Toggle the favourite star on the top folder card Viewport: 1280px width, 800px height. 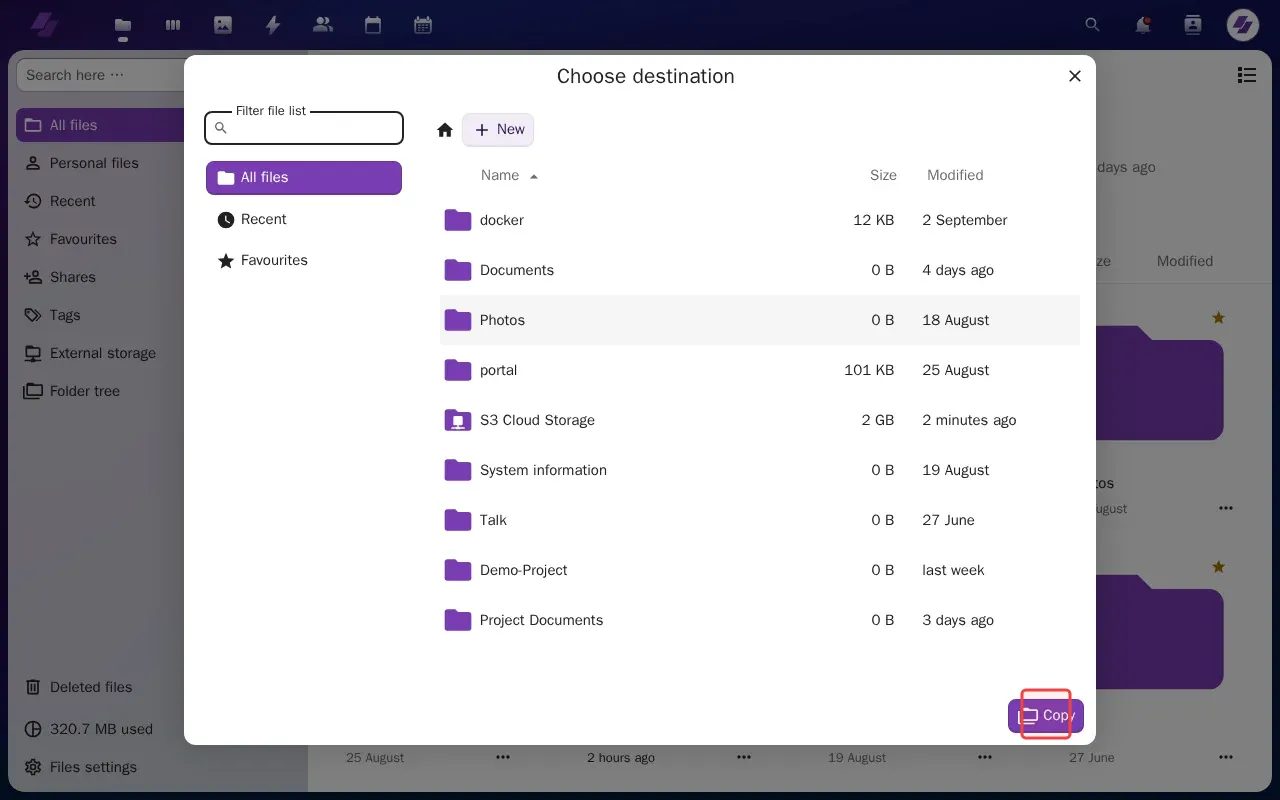1218,317
